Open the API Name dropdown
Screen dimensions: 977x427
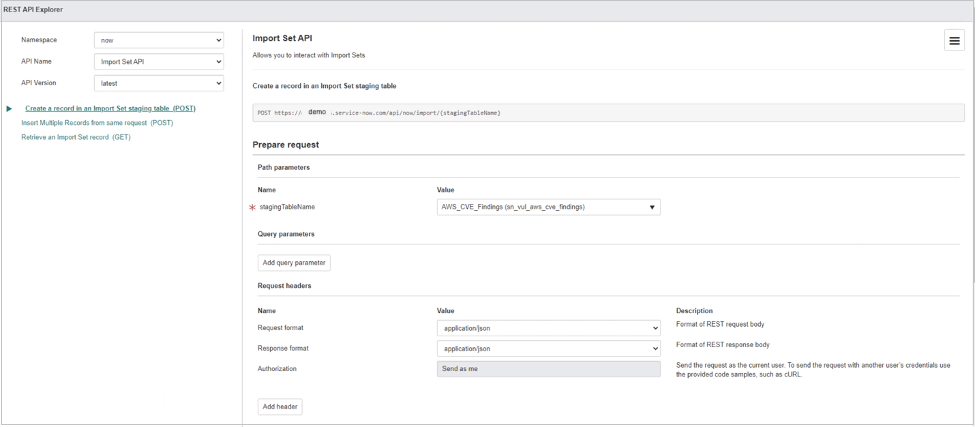click(159, 62)
